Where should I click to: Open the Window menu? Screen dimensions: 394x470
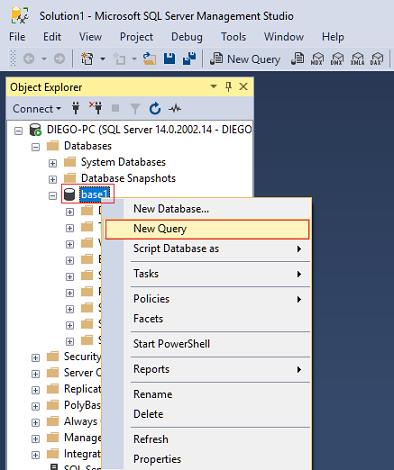pyautogui.click(x=284, y=37)
